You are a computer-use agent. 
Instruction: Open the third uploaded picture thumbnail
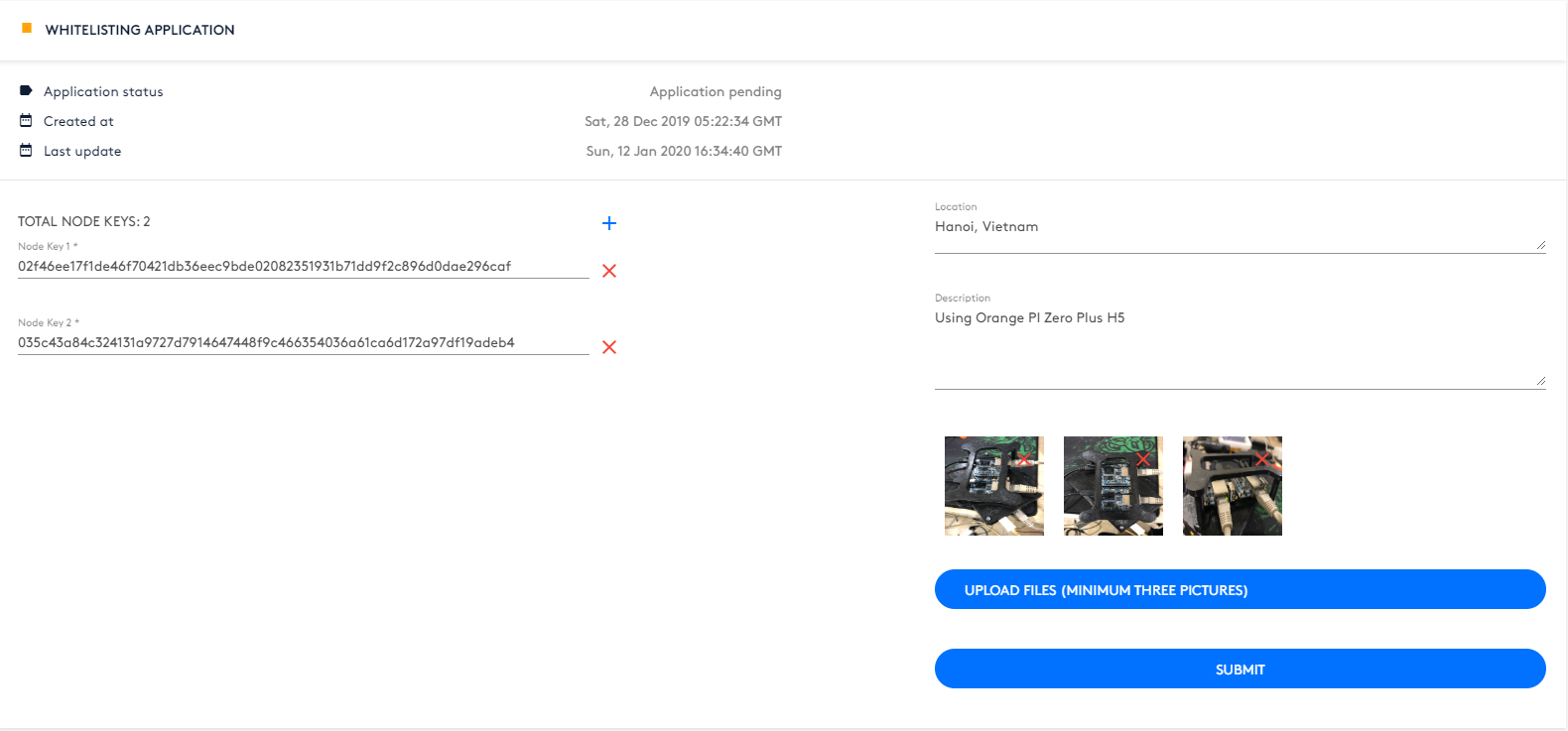(x=1233, y=486)
